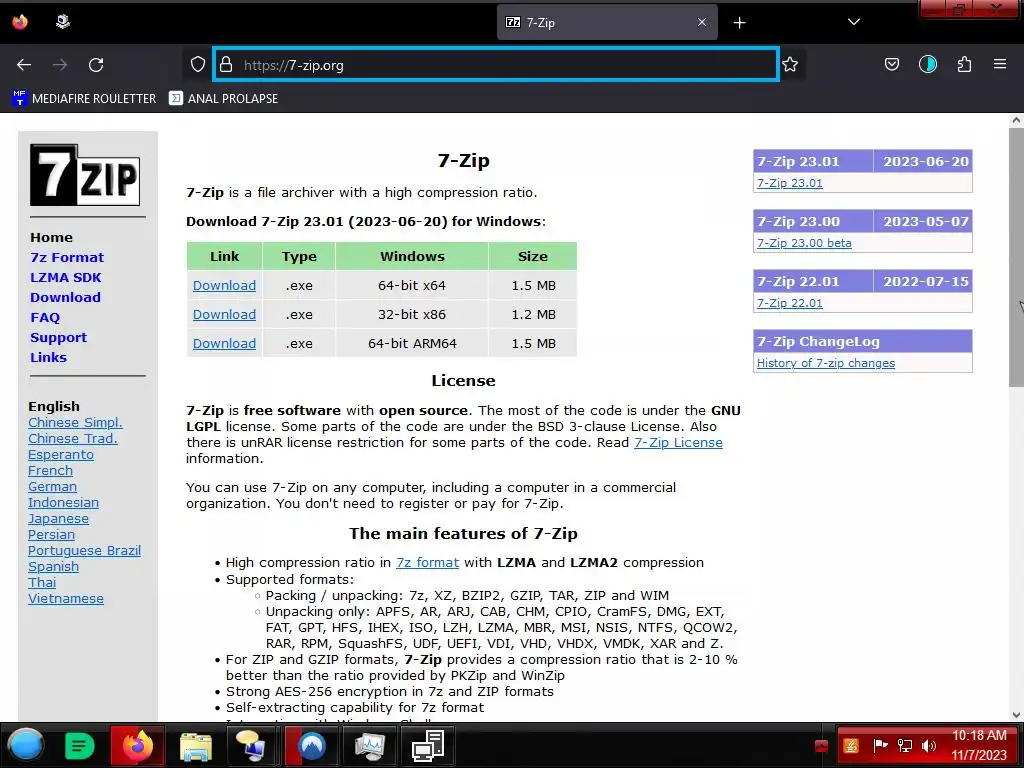Image resolution: width=1024 pixels, height=768 pixels.
Task: Switch language to Chinese Trad.
Action: click(72, 439)
